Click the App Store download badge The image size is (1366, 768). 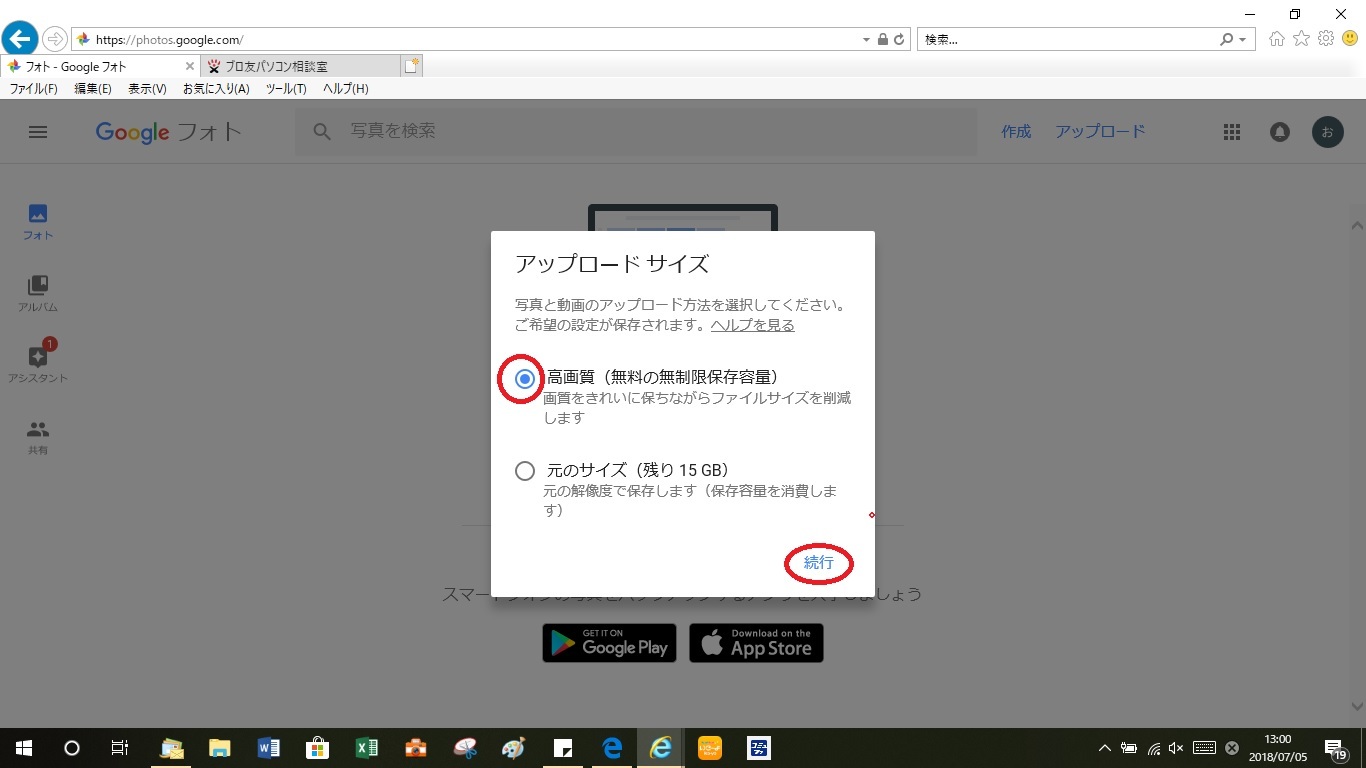pyautogui.click(x=756, y=643)
